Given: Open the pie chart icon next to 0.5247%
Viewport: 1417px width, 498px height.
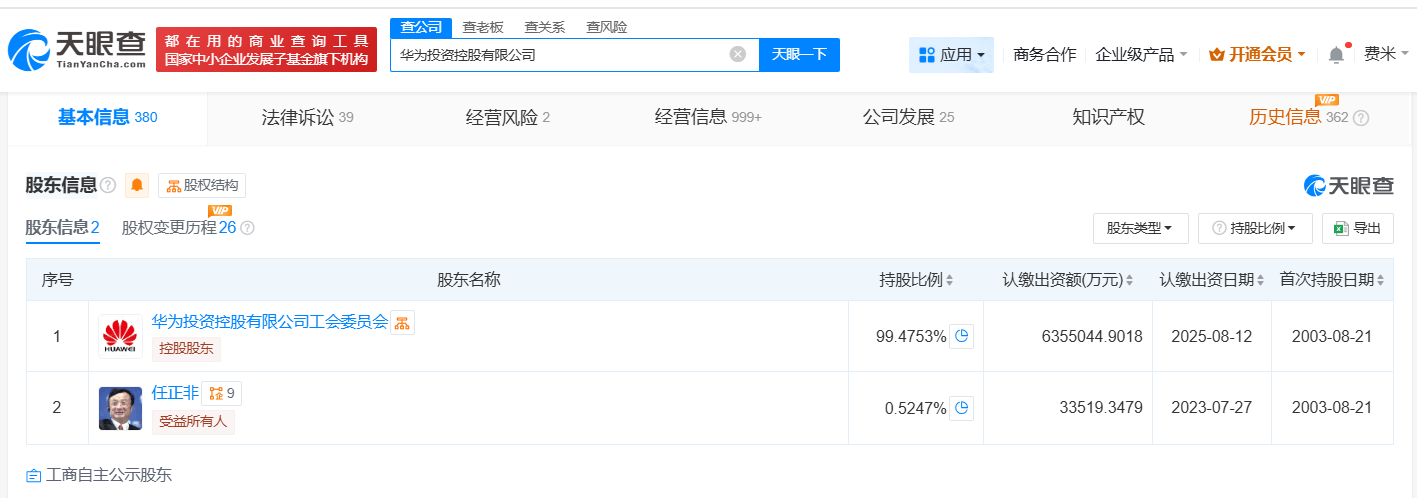Looking at the screenshot, I should tap(961, 407).
